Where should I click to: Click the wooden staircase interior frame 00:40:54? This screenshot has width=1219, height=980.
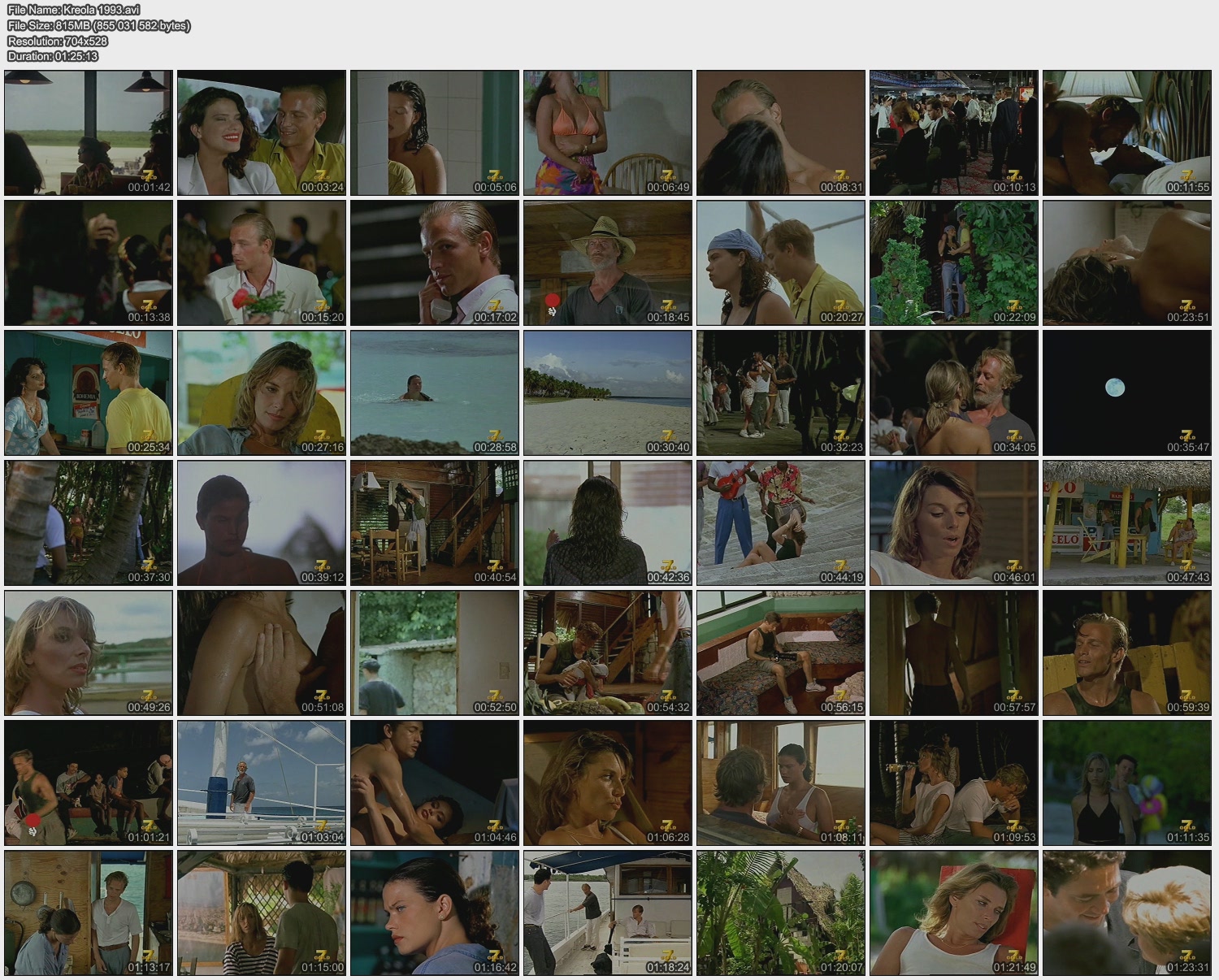click(x=435, y=523)
